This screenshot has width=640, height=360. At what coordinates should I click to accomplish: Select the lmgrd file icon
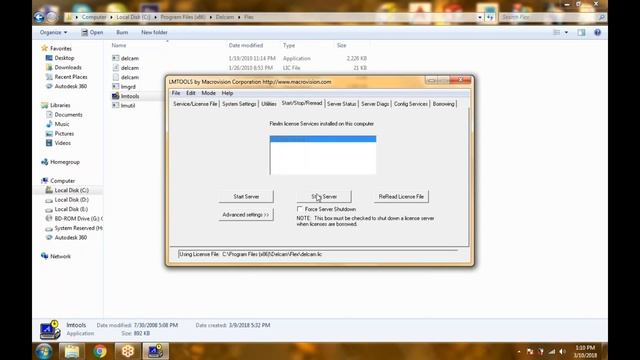pyautogui.click(x=116, y=87)
